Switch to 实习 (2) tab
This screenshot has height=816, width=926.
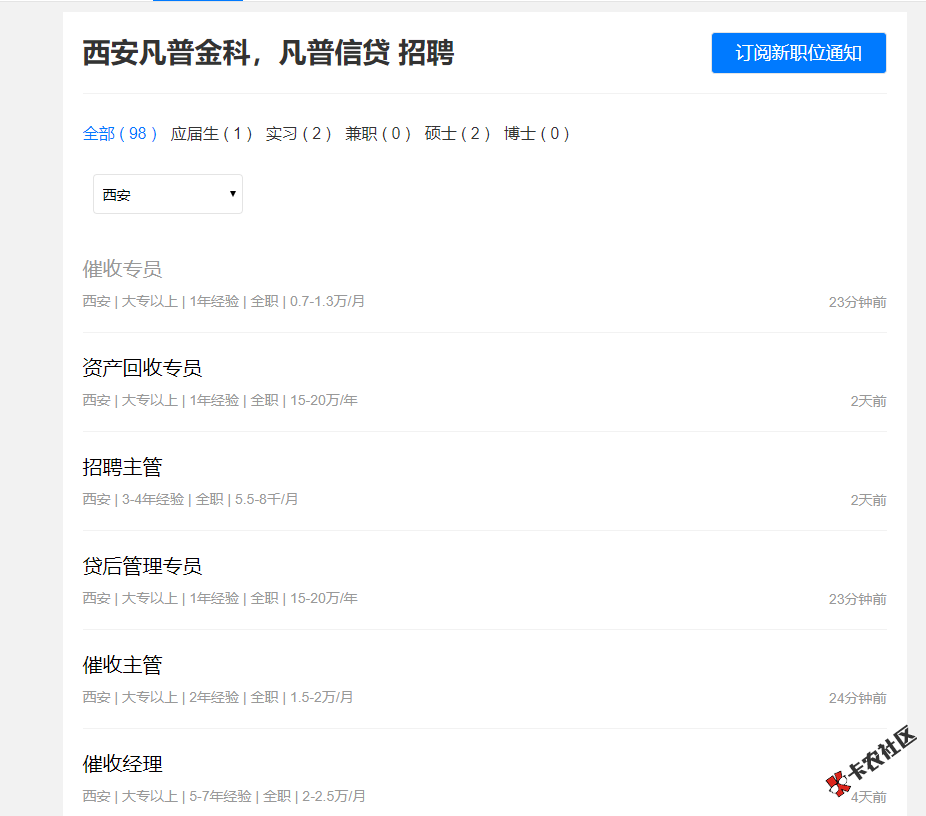(x=298, y=134)
